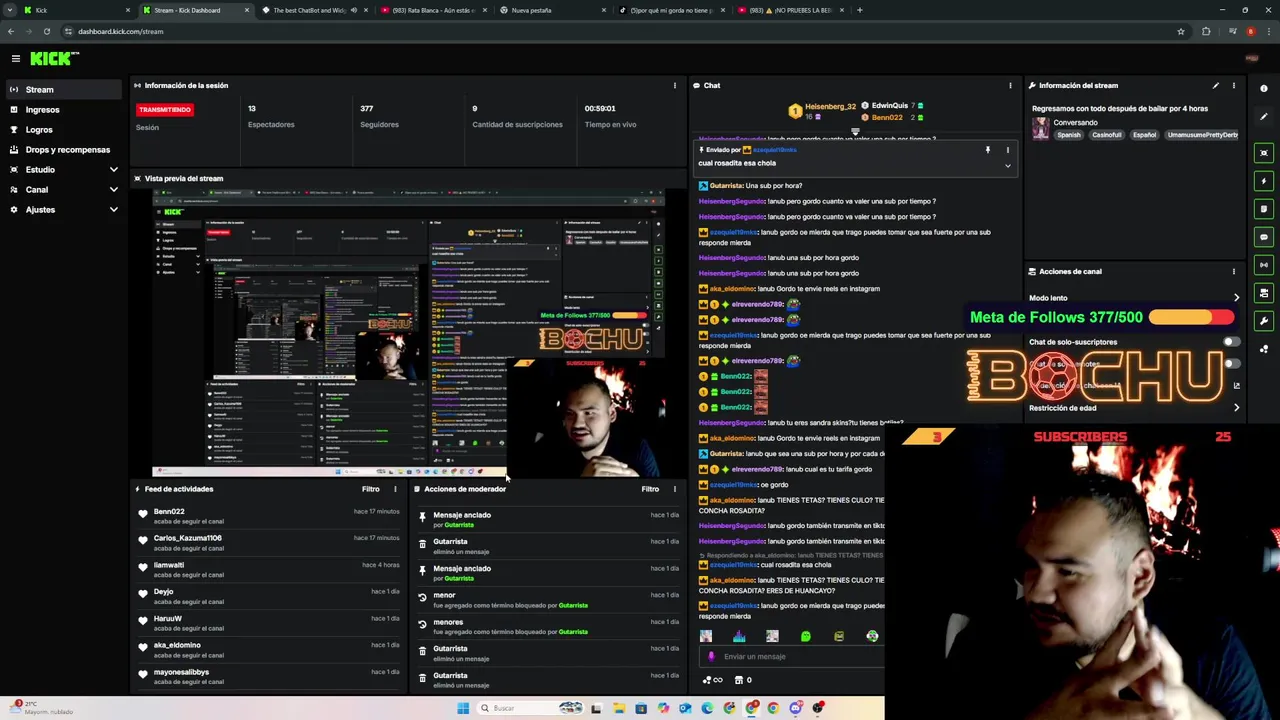Open the weather widget in taskbar
The width and height of the screenshot is (1280, 720).
[x=40, y=708]
